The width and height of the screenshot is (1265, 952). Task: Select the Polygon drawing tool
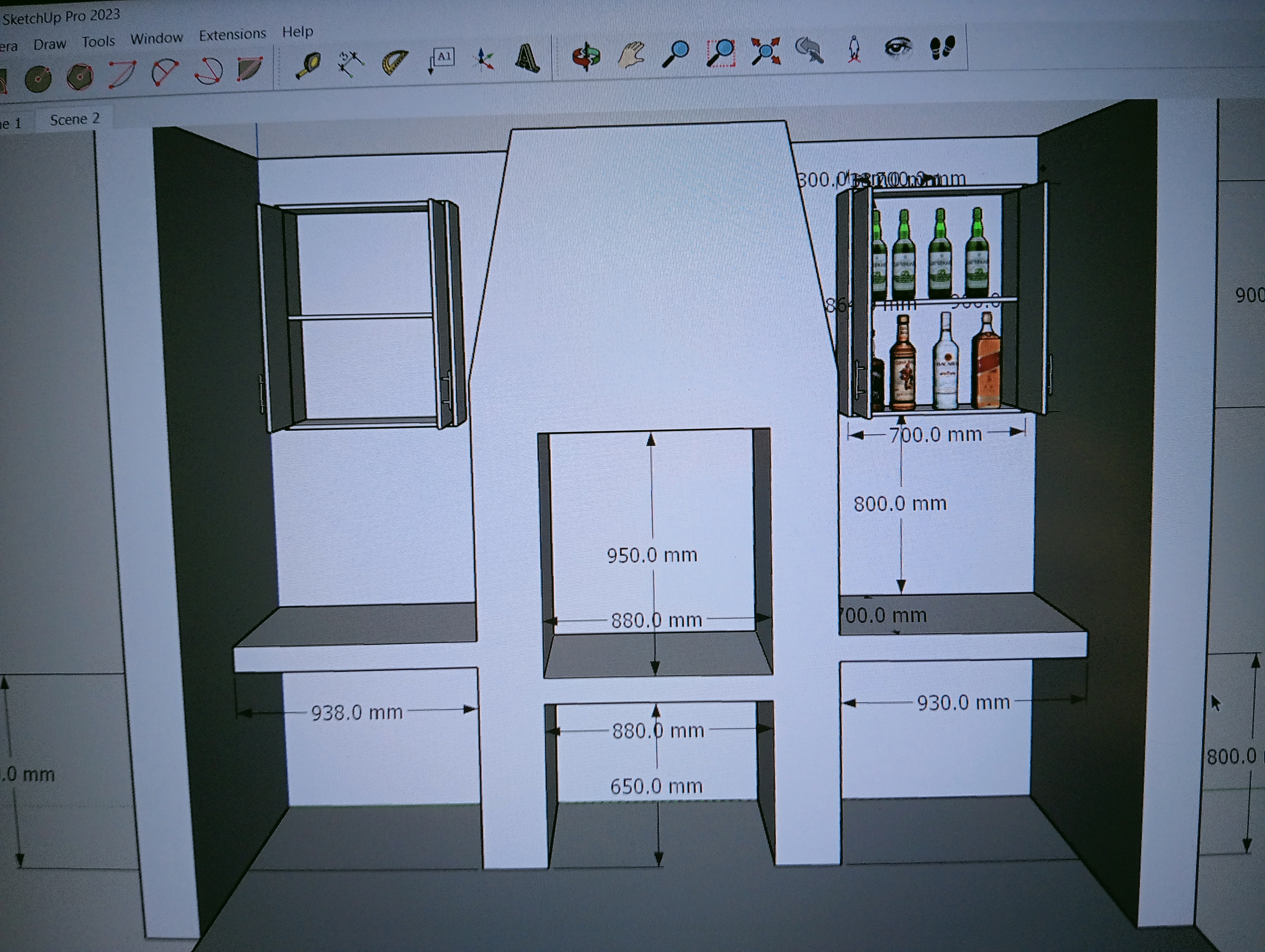click(x=79, y=77)
